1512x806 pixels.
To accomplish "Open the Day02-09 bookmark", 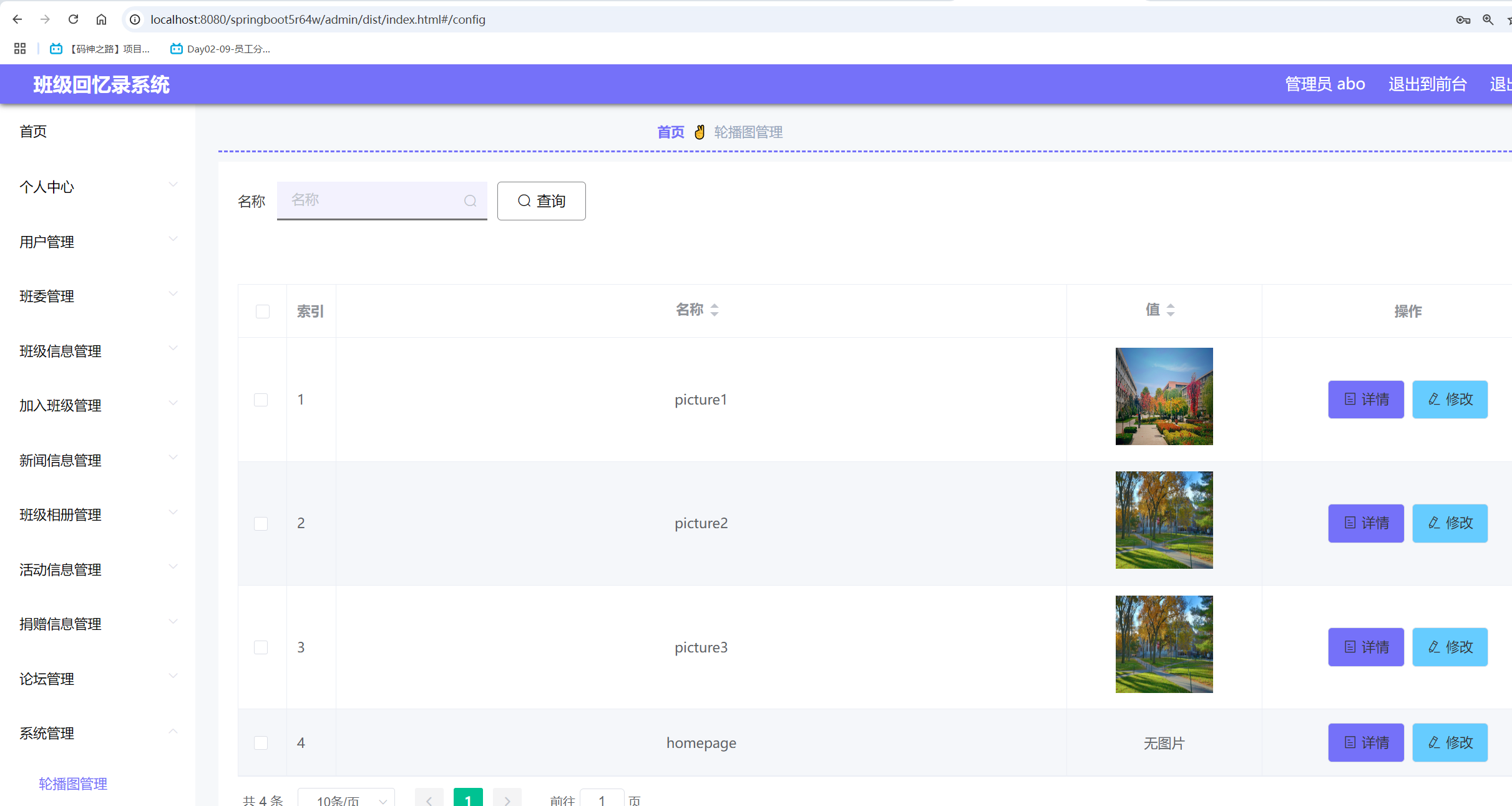I will click(220, 49).
